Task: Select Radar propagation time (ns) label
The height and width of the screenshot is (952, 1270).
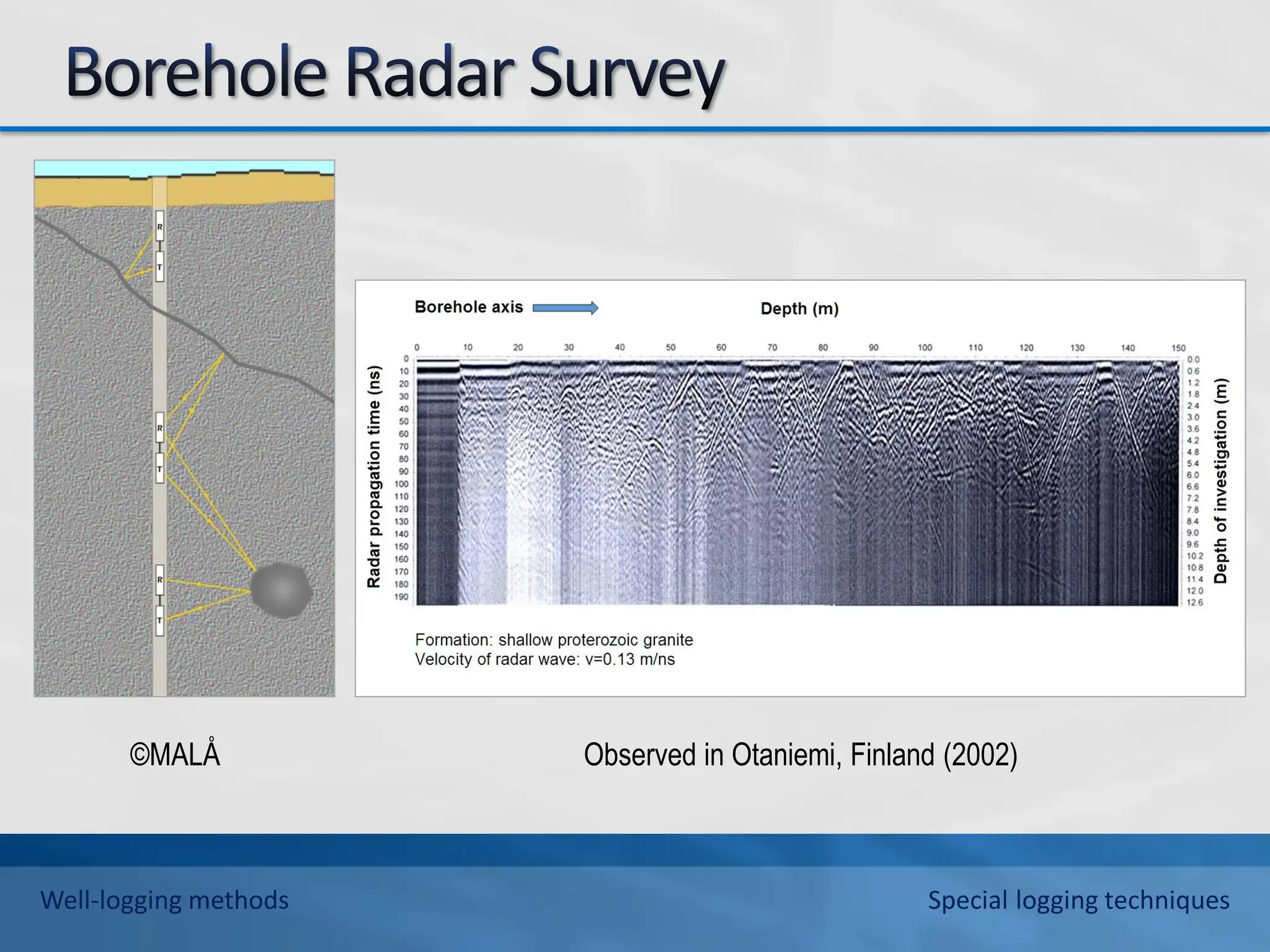Action: 373,476
